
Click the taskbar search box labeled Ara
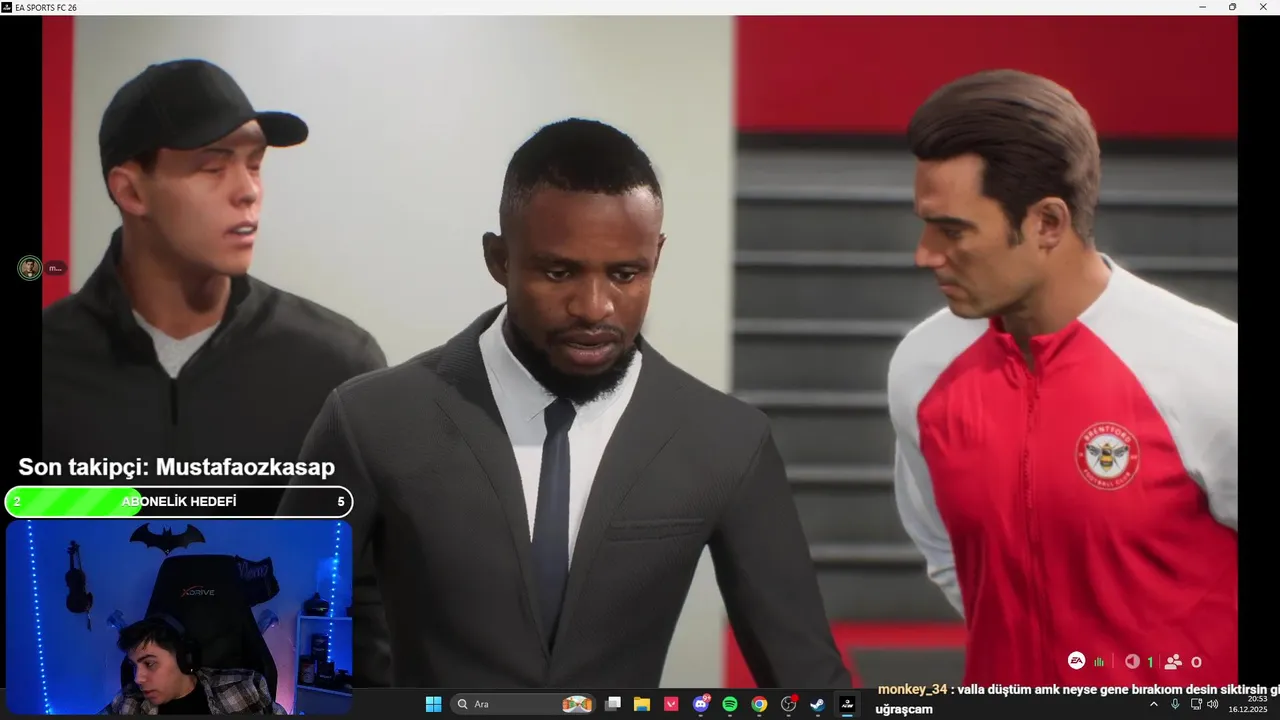point(522,704)
